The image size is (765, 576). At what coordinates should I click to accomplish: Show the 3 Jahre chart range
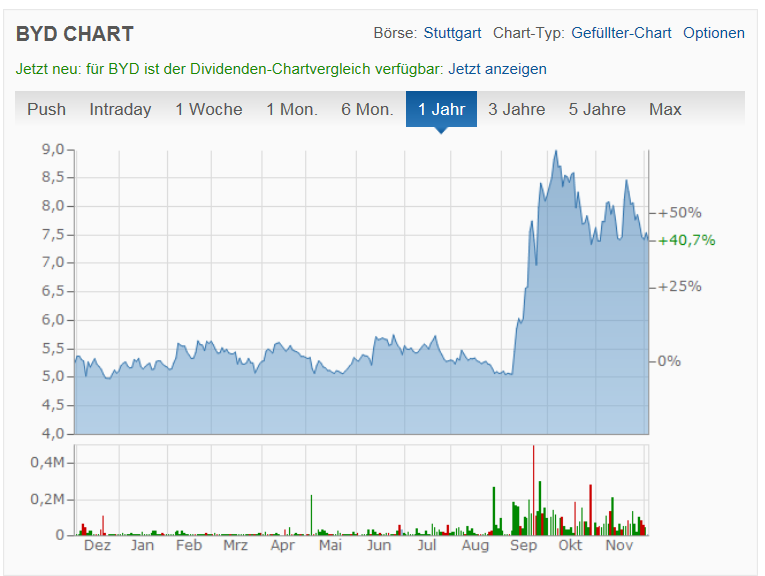517,109
